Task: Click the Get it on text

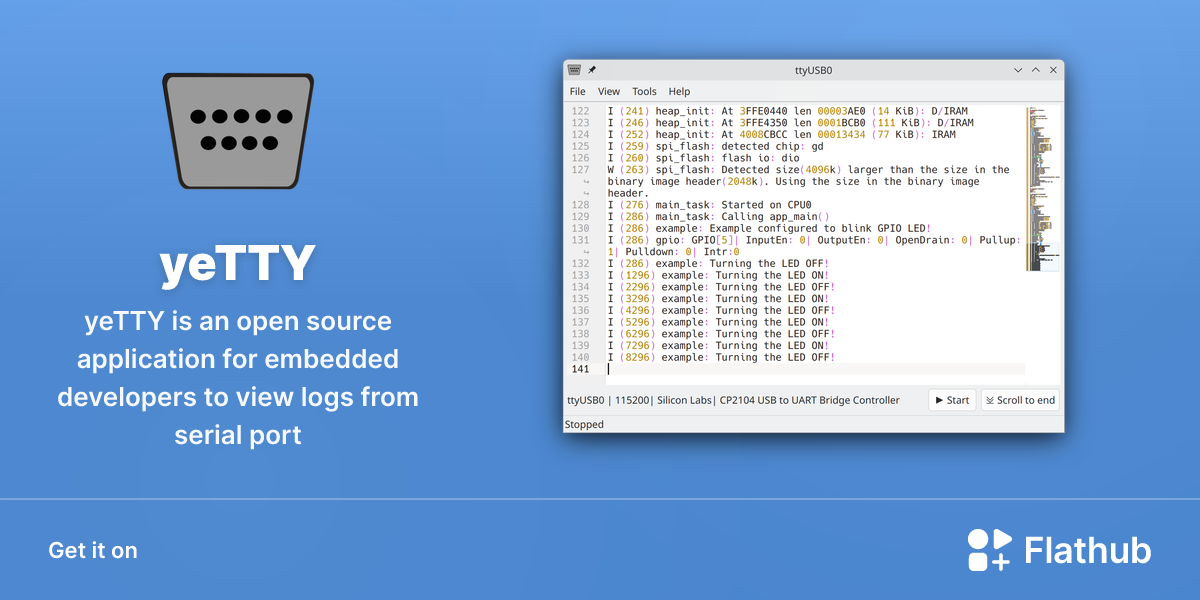Action: tap(93, 550)
